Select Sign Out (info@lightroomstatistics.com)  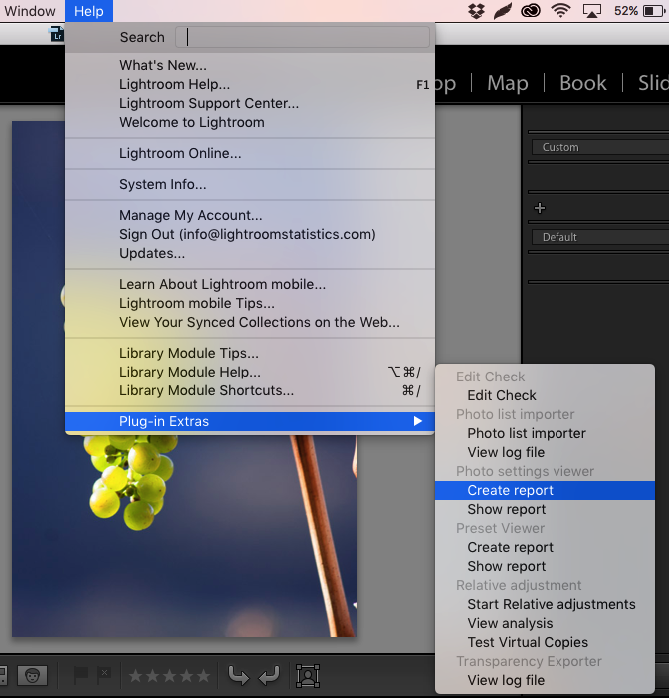(x=250, y=234)
